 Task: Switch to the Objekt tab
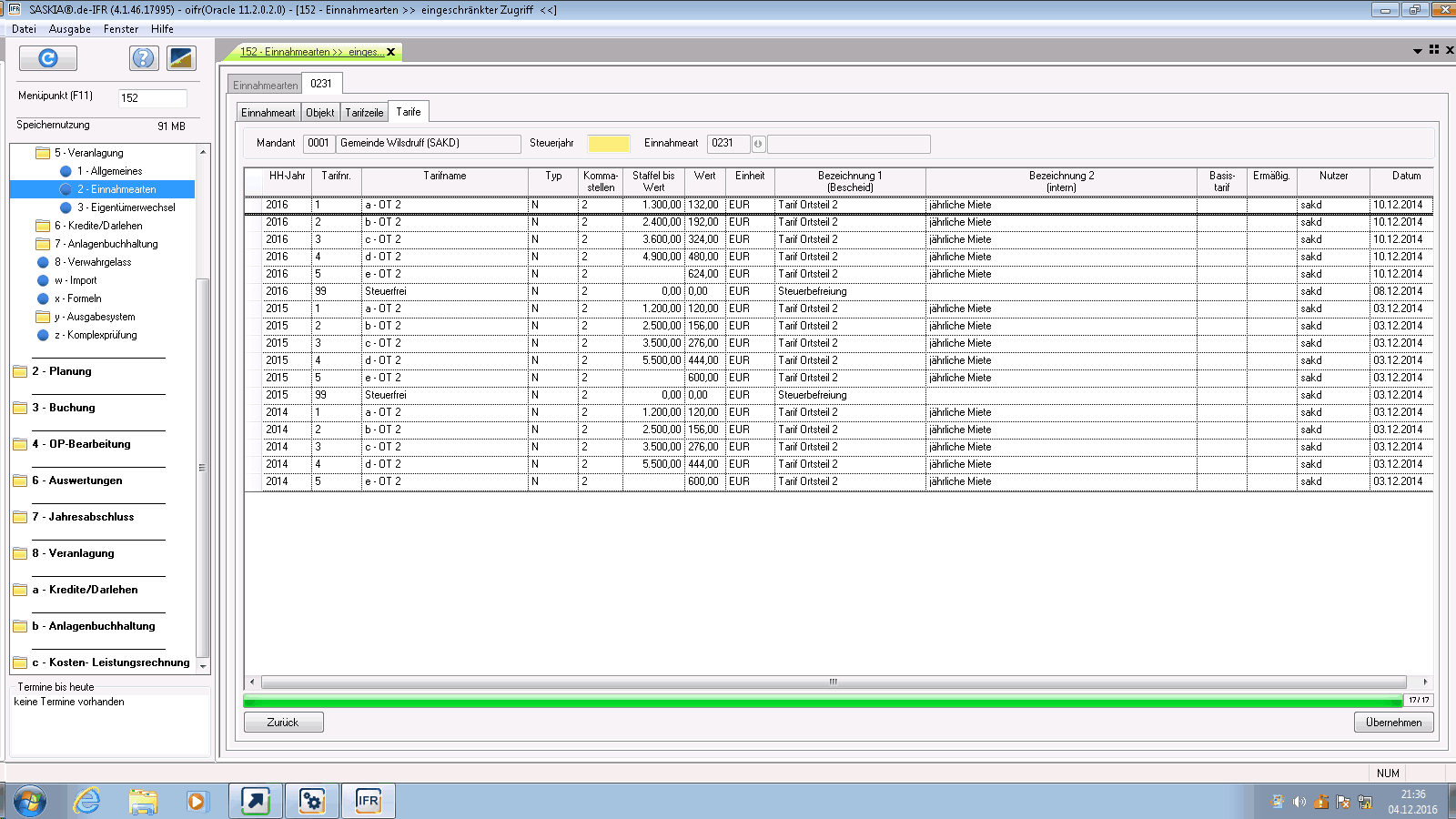pos(319,113)
